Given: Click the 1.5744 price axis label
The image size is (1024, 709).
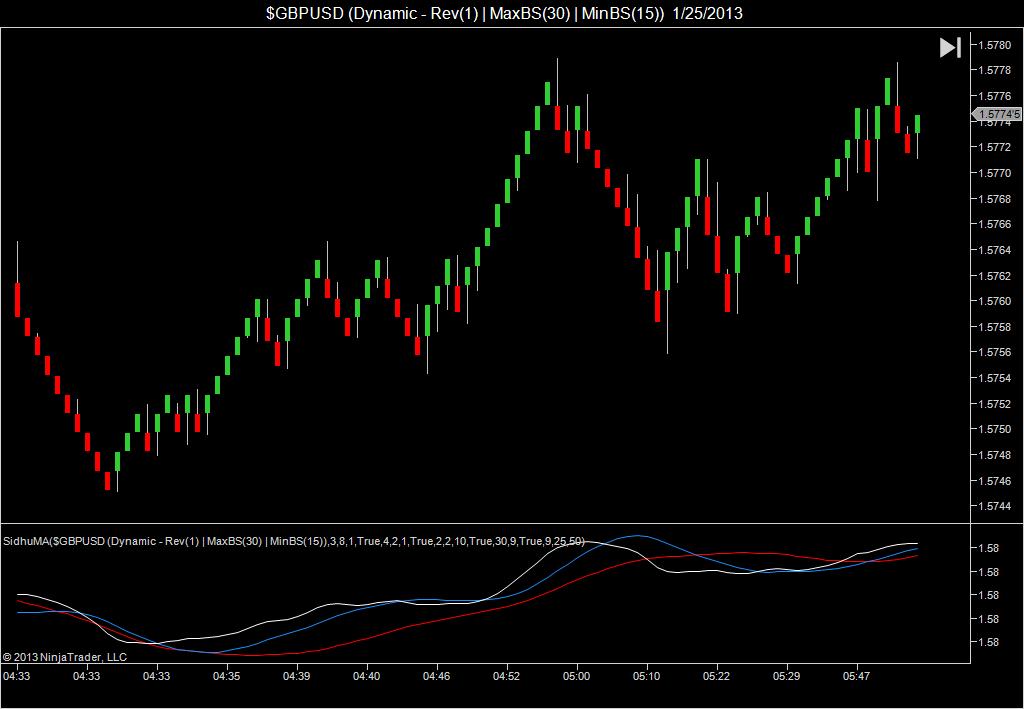Looking at the screenshot, I should 996,506.
